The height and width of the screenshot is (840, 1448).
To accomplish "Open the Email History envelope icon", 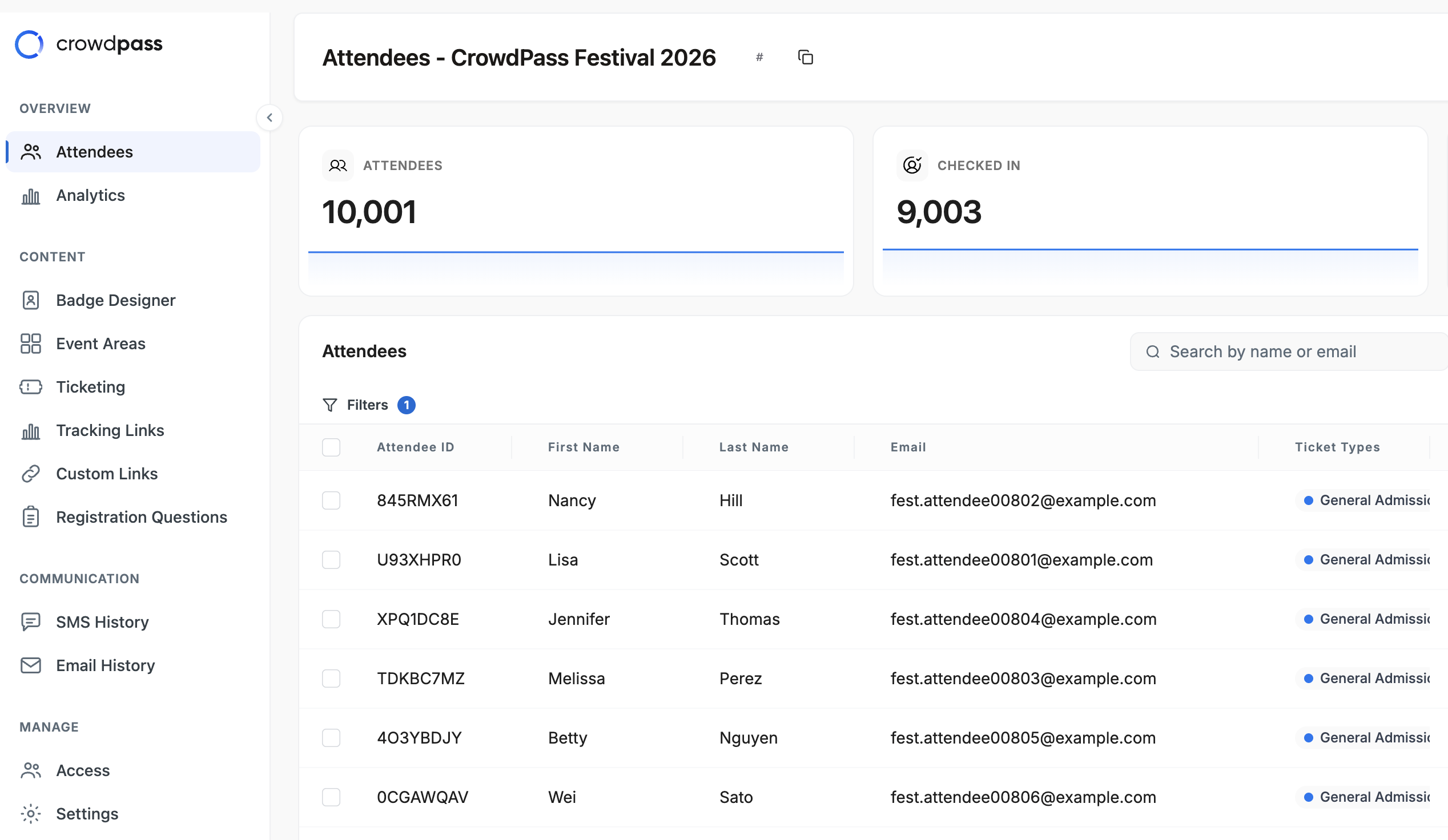I will (31, 665).
